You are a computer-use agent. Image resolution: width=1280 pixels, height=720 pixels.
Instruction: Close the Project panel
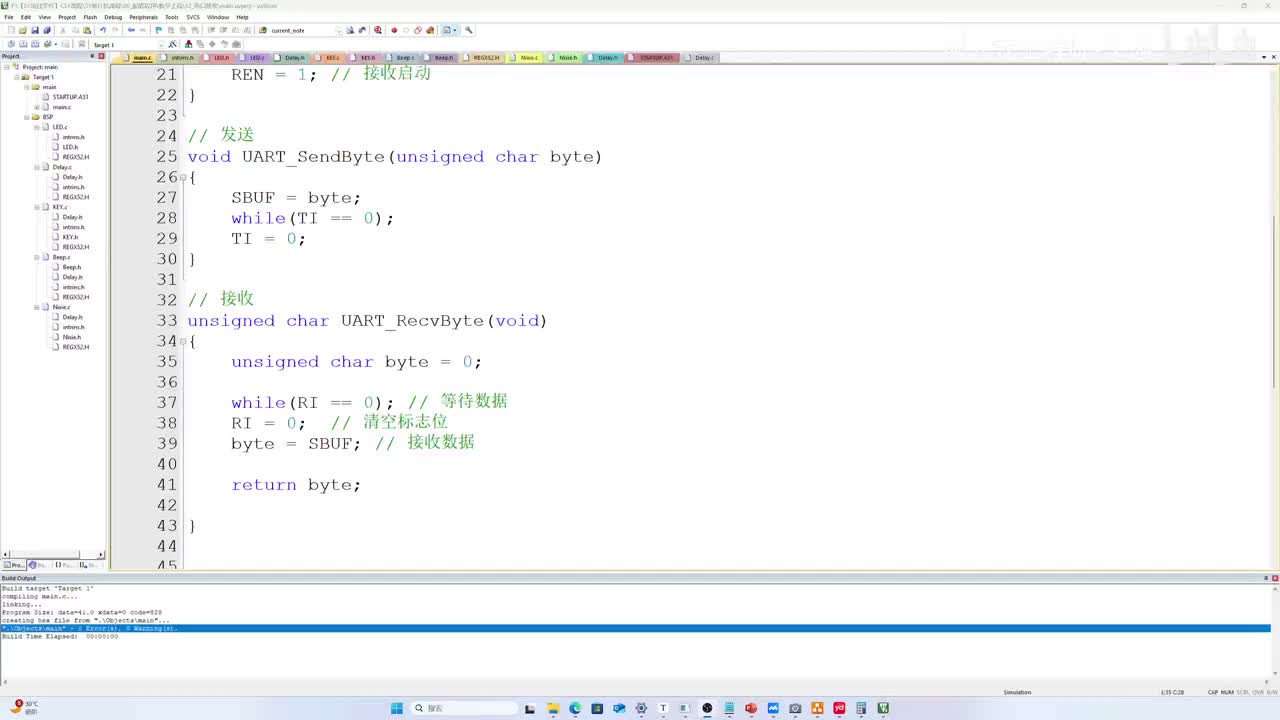[x=102, y=56]
